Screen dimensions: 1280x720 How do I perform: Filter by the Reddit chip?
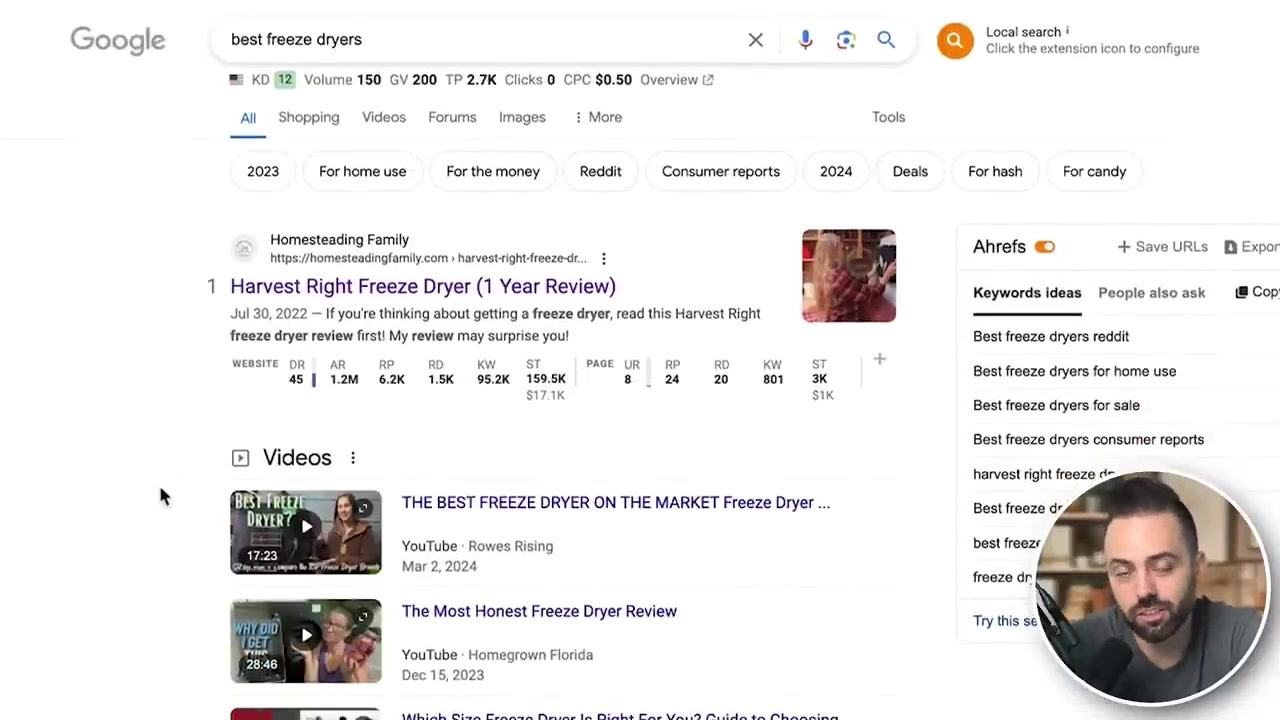click(601, 171)
